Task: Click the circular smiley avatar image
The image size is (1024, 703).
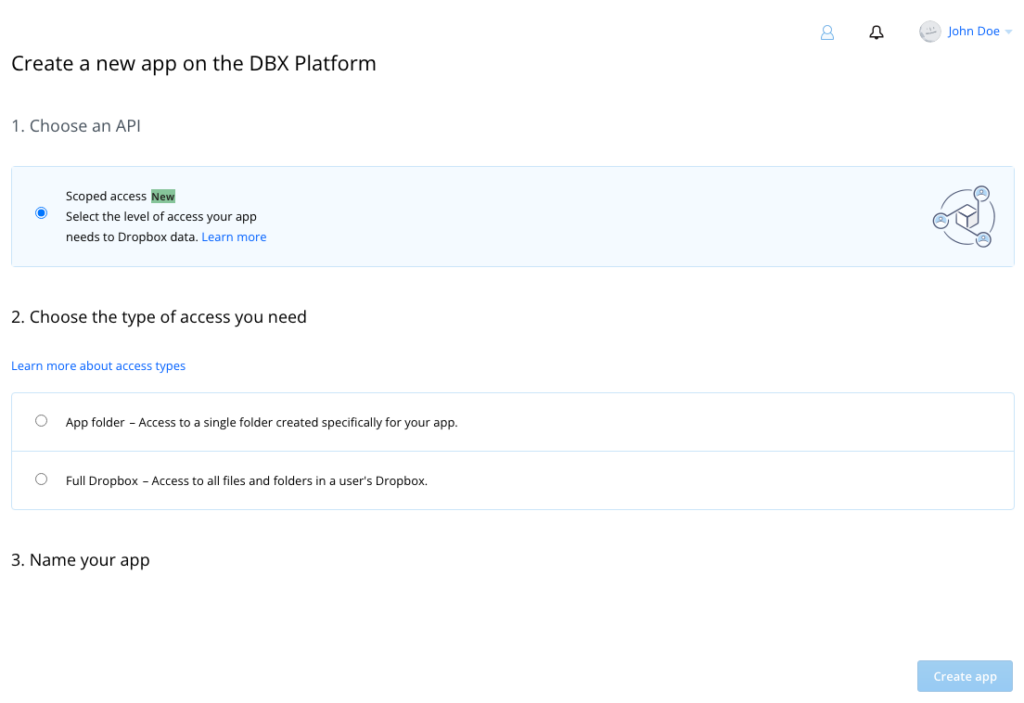Action: coord(929,31)
